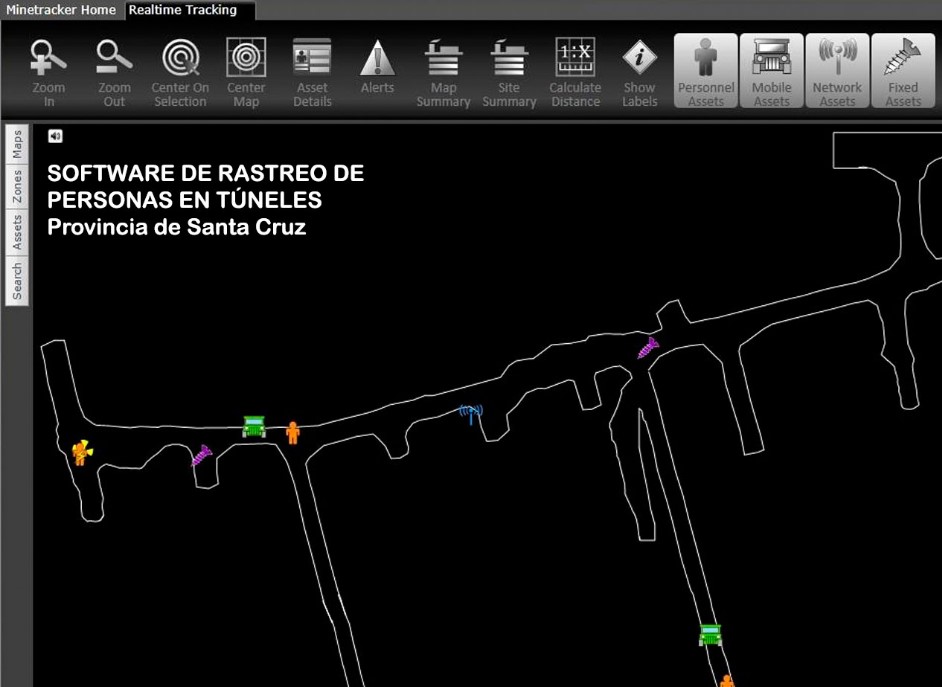
Task: Select the blue network antenna on map
Action: (471, 414)
